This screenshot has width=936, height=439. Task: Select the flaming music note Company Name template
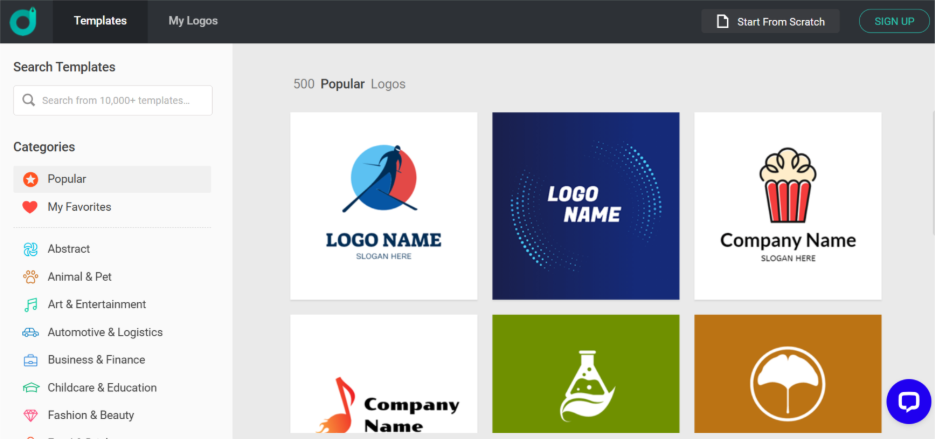[x=384, y=374]
